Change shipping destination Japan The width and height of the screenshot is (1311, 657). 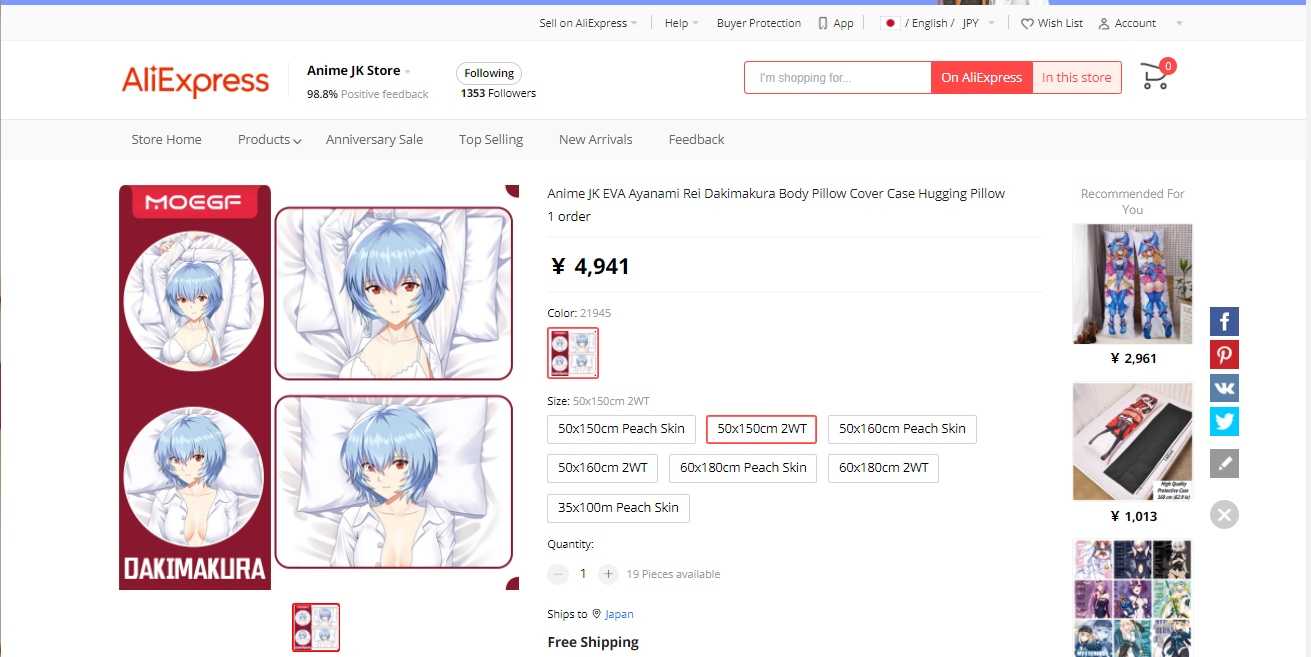(x=619, y=614)
